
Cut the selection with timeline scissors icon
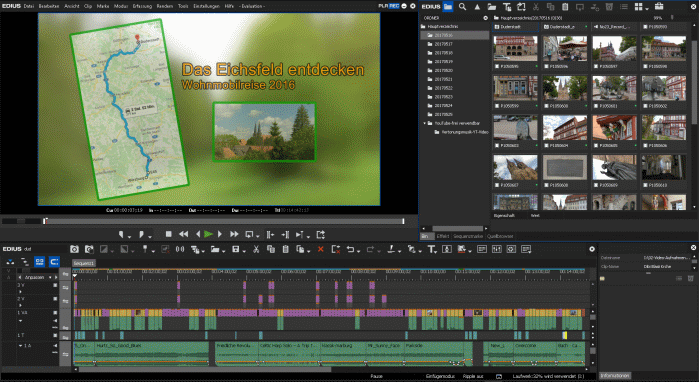point(256,249)
